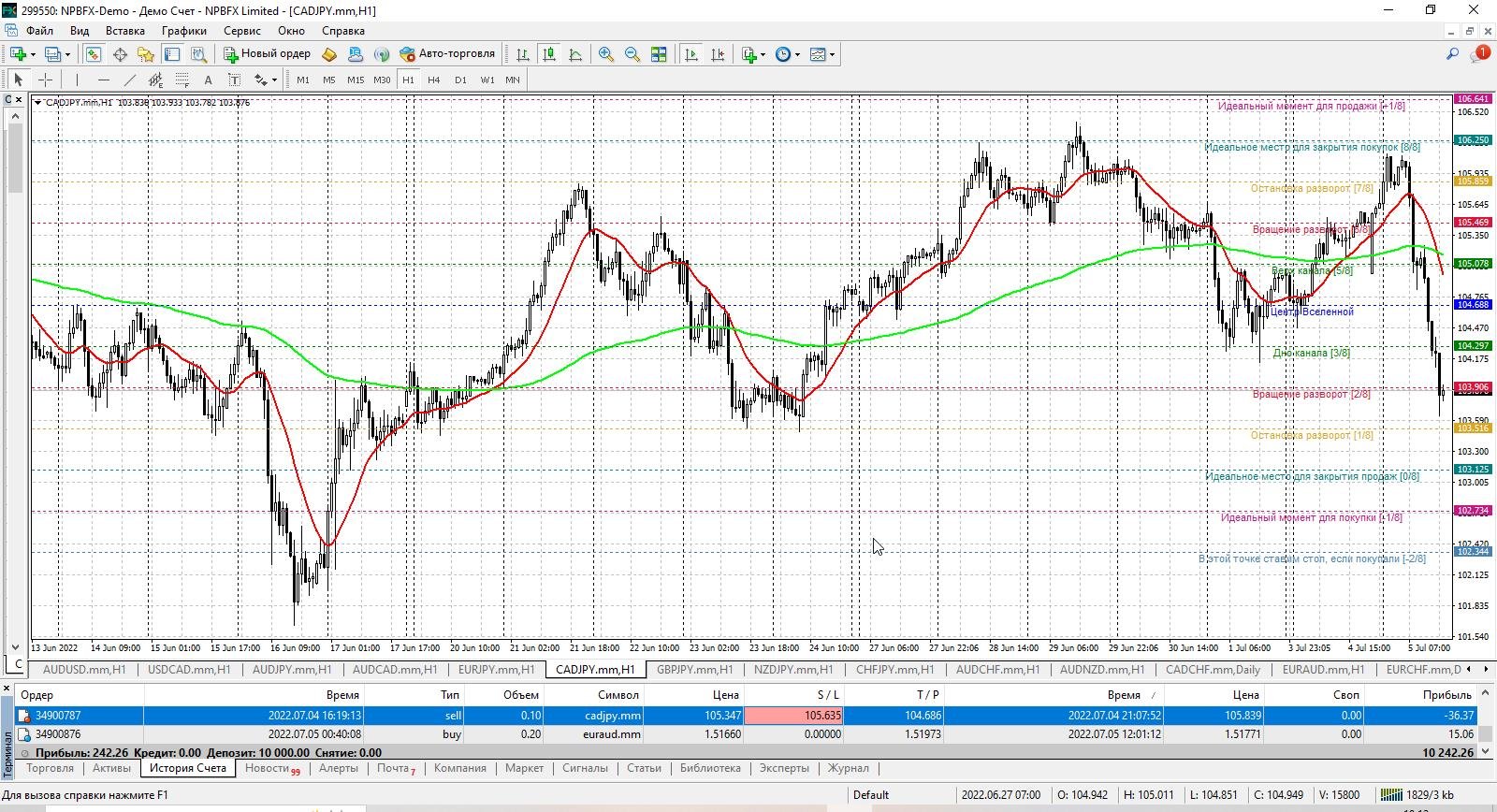This screenshot has height=812, width=1497.
Task: Open the indicators list dropdown arrow
Action: click(x=763, y=54)
